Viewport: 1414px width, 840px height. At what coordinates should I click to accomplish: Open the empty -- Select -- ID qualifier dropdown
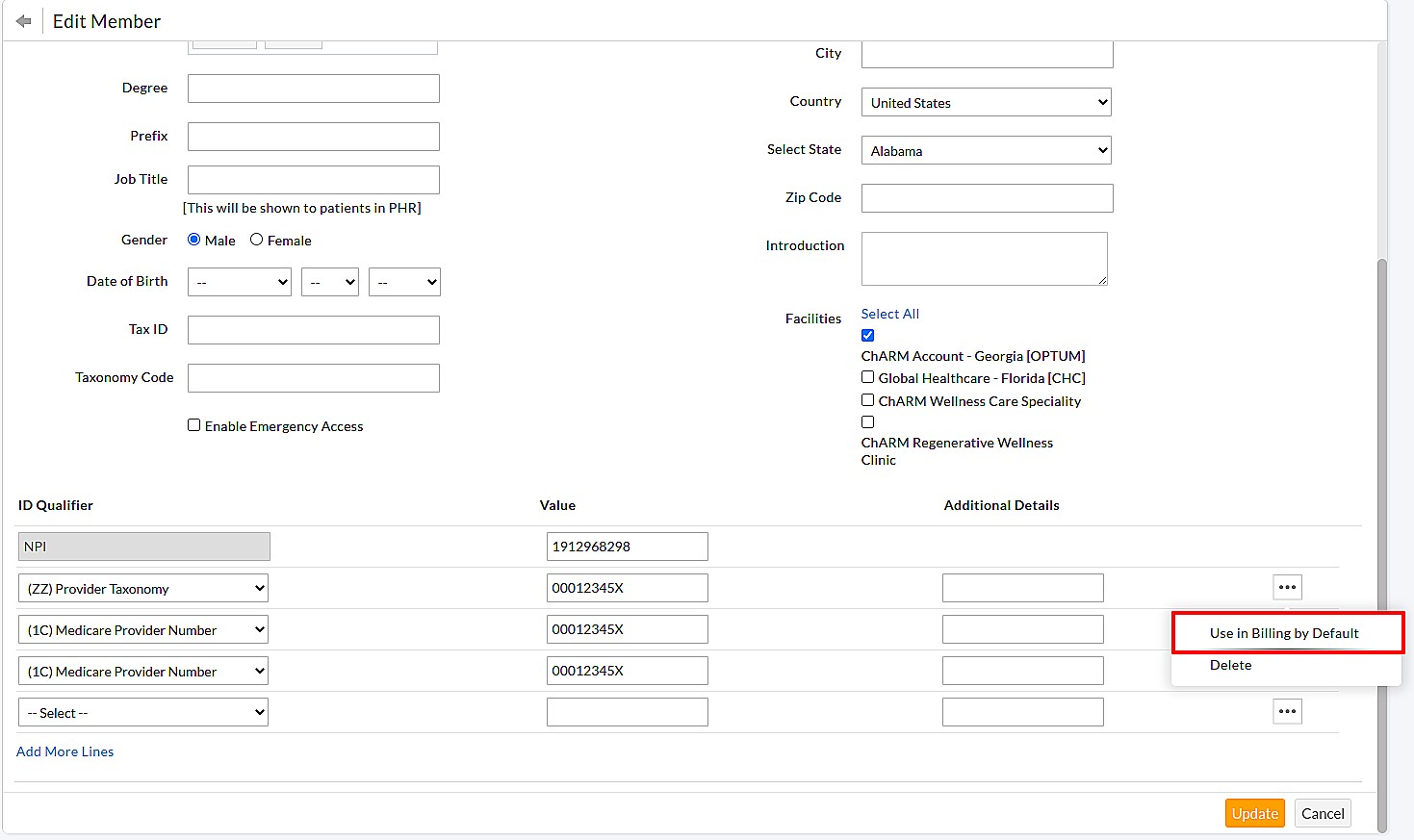[143, 713]
